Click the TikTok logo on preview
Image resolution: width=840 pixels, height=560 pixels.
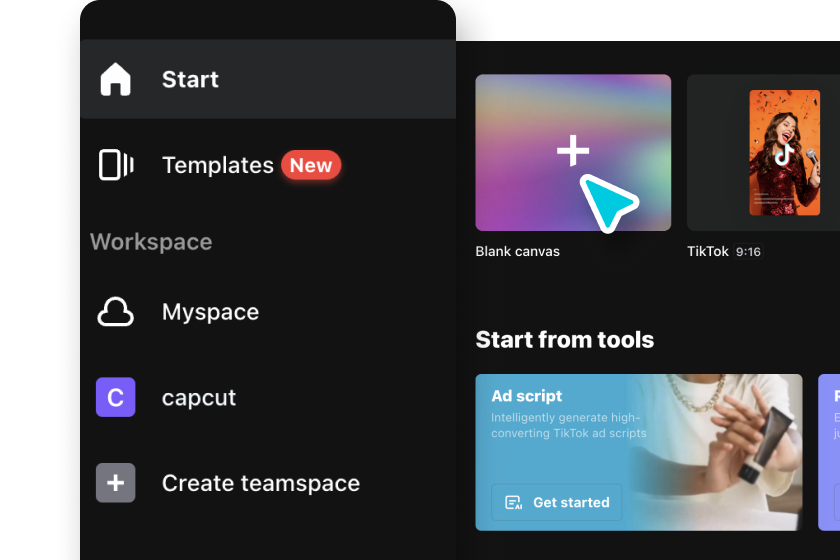pos(784,154)
